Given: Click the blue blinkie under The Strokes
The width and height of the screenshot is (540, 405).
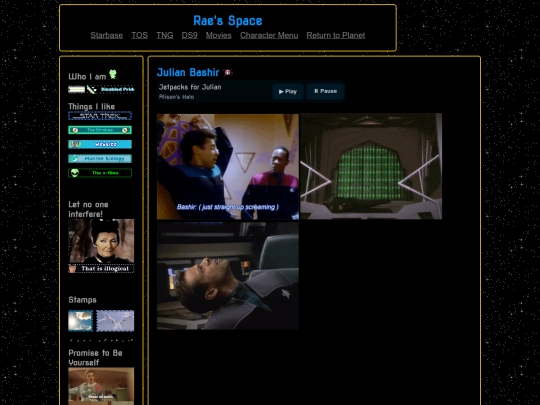Looking at the screenshot, I should 100,144.
